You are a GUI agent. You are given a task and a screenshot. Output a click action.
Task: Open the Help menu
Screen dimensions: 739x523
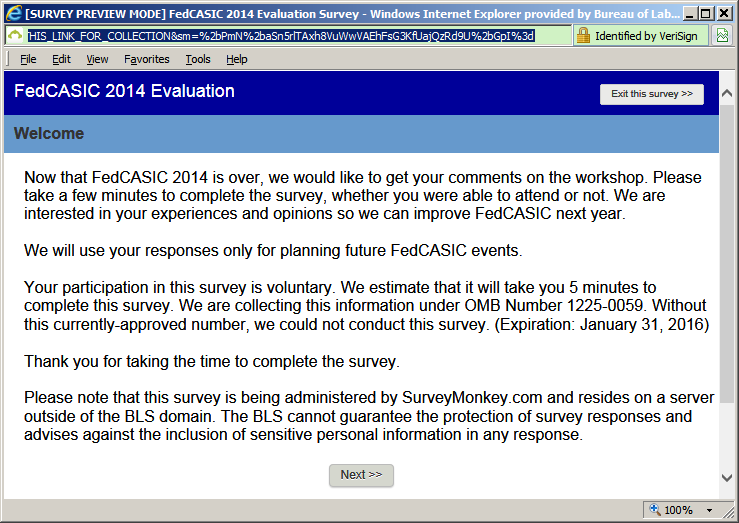237,59
